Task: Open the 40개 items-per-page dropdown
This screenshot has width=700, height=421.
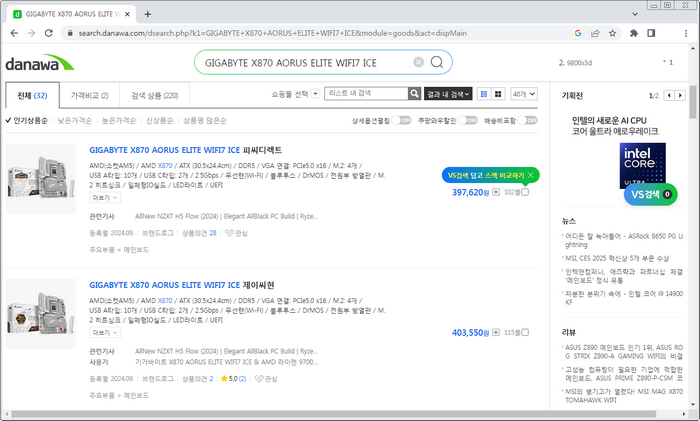Action: [x=524, y=94]
